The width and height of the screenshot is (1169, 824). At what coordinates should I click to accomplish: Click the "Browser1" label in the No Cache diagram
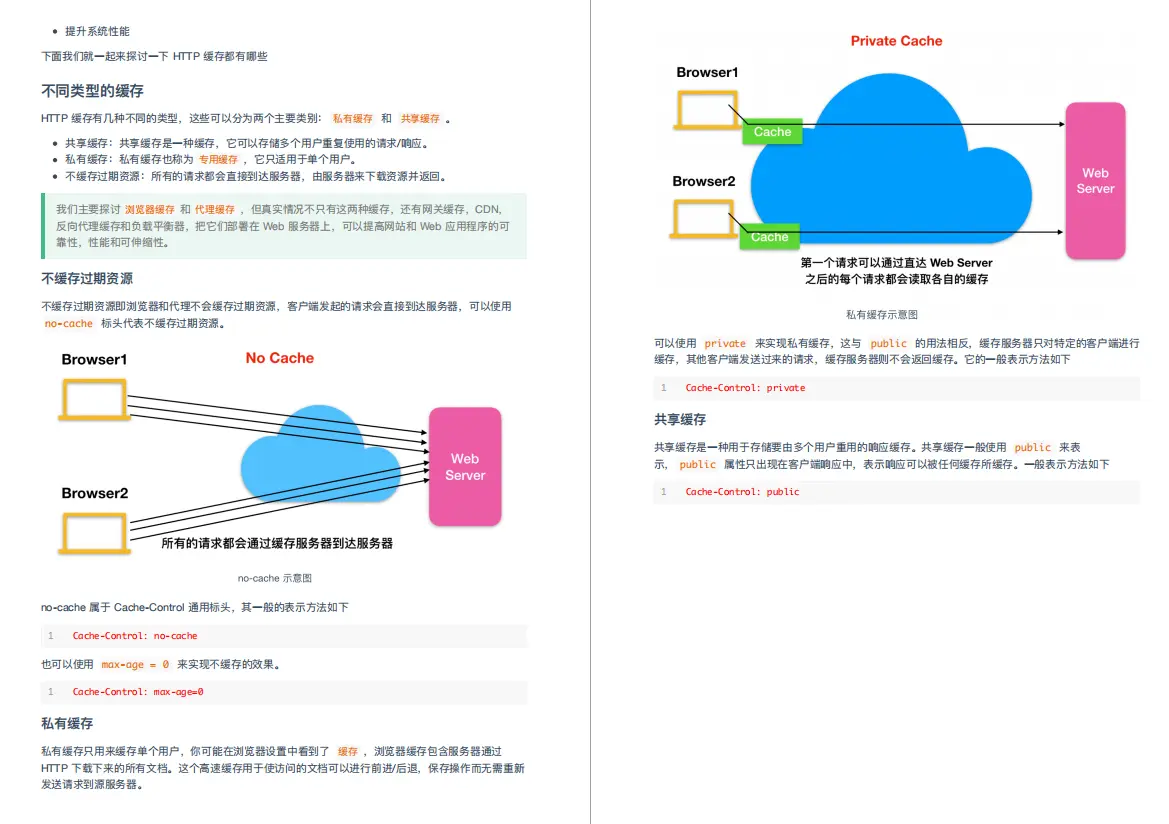pyautogui.click(x=94, y=359)
